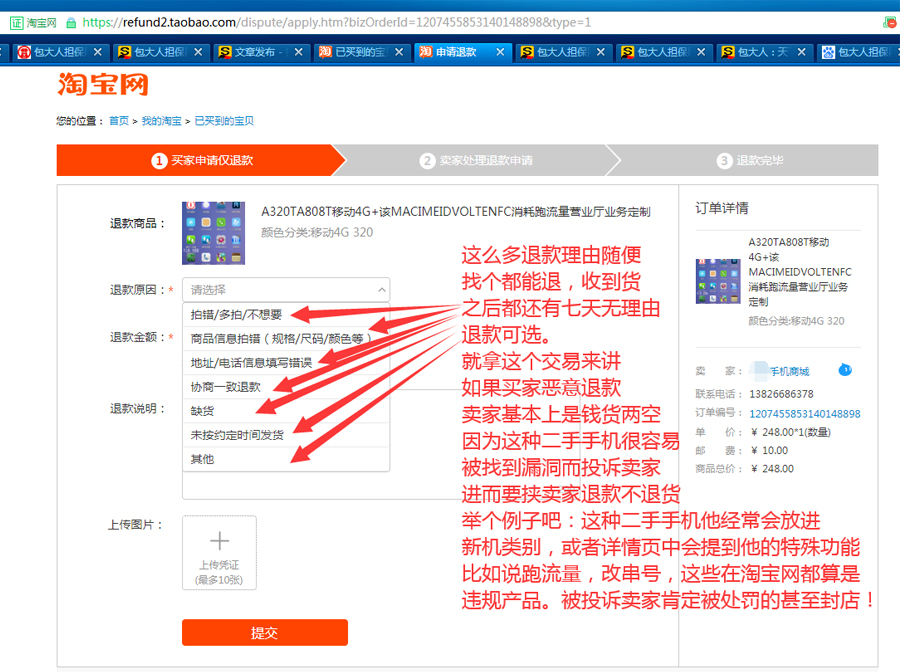The image size is (900, 672).
Task: Select 拍错/多拍/不想要 refund reason
Action: [x=236, y=315]
